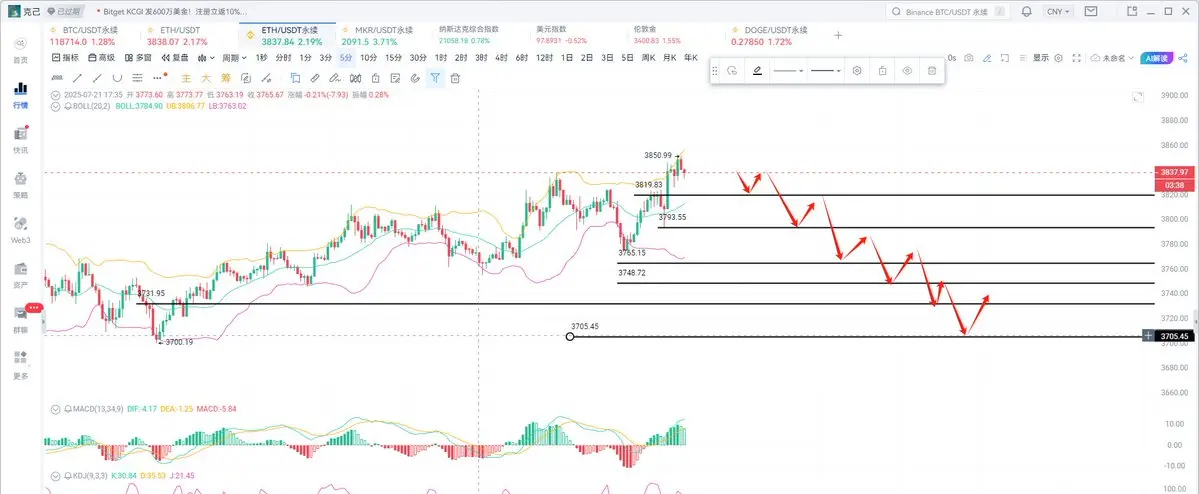Image resolution: width=1199 pixels, height=494 pixels.
Task: Click the 3705.45 horizontal line handle circle
Action: 570,336
